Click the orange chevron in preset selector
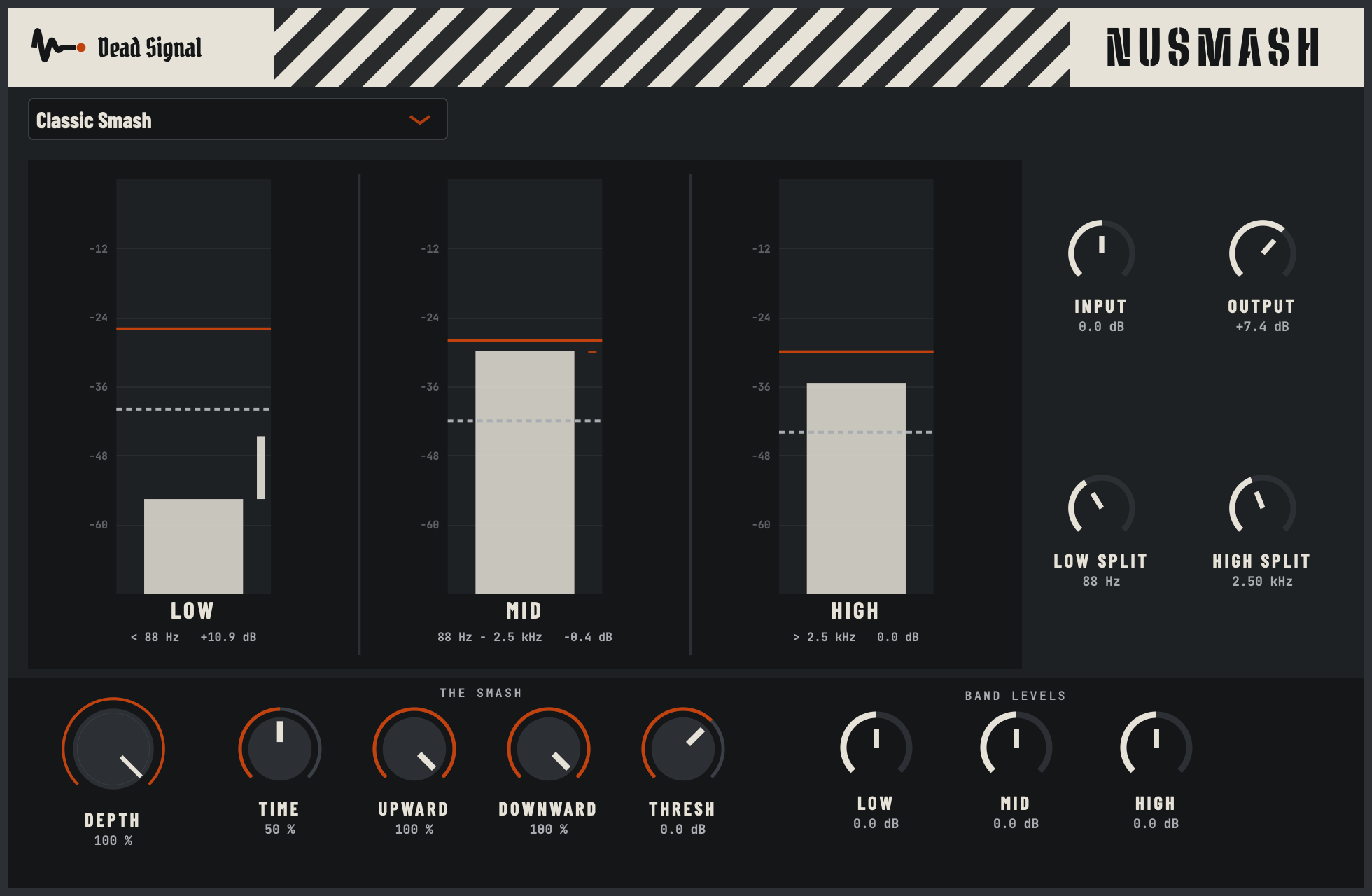Image resolution: width=1372 pixels, height=896 pixels. pyautogui.click(x=419, y=120)
